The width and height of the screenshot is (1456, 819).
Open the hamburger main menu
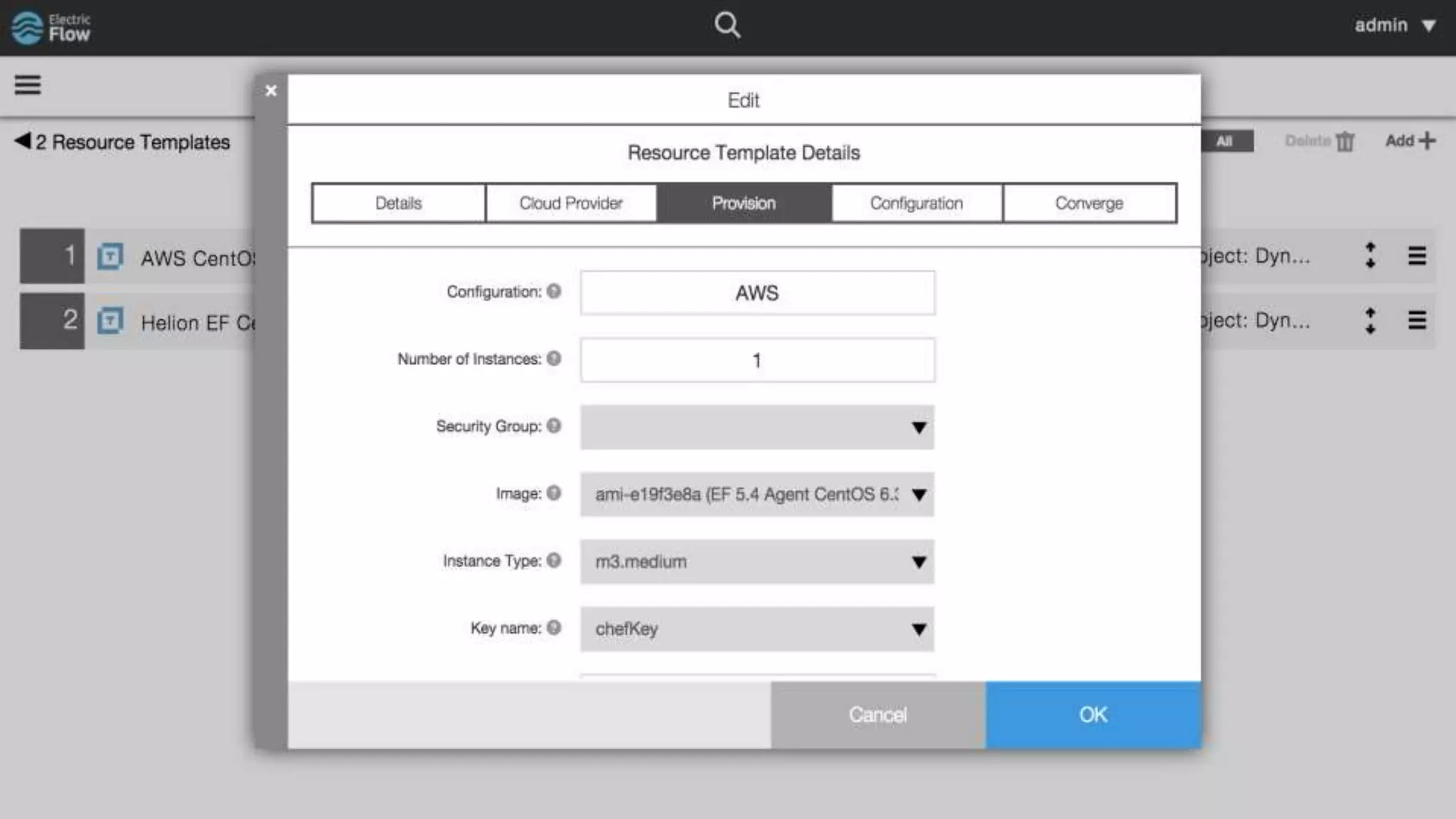coord(28,85)
